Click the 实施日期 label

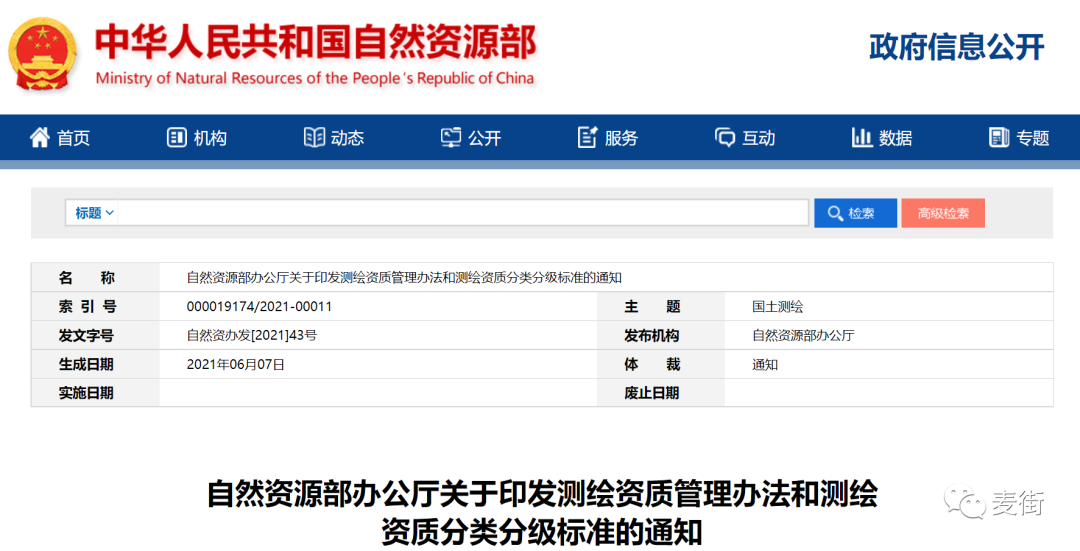pyautogui.click(x=85, y=393)
